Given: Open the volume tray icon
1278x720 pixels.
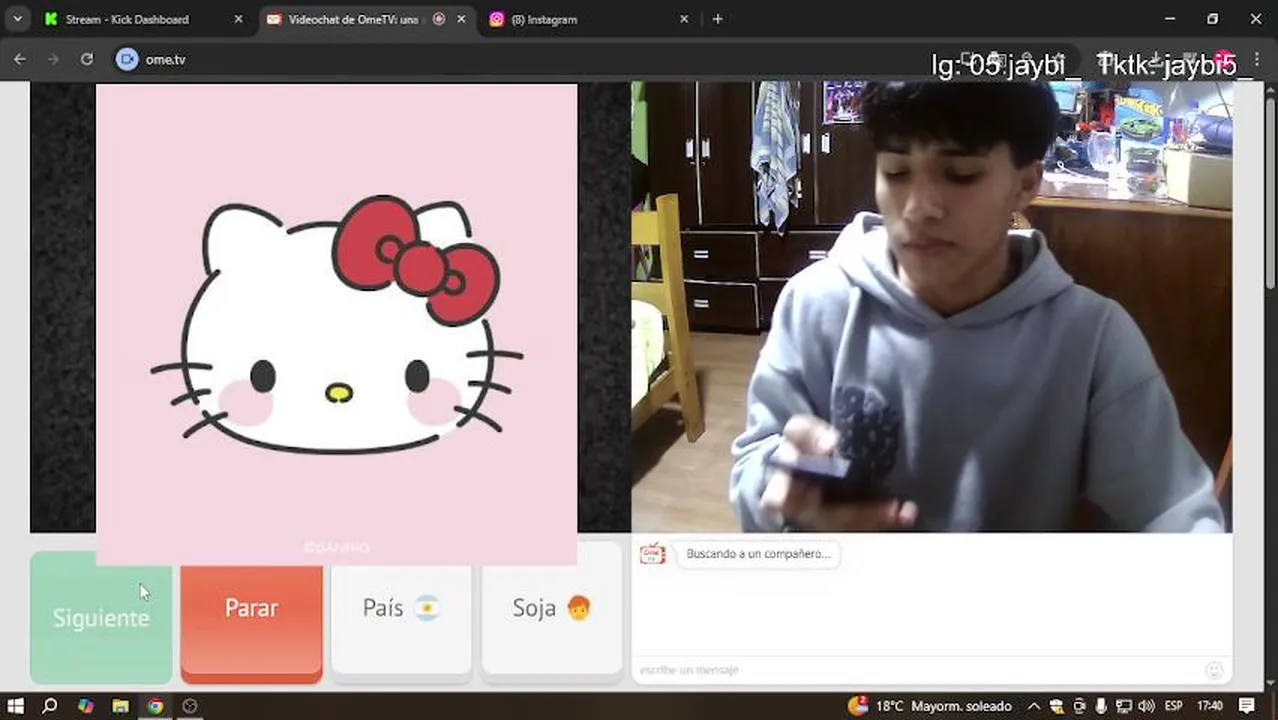Looking at the screenshot, I should pos(1146,706).
